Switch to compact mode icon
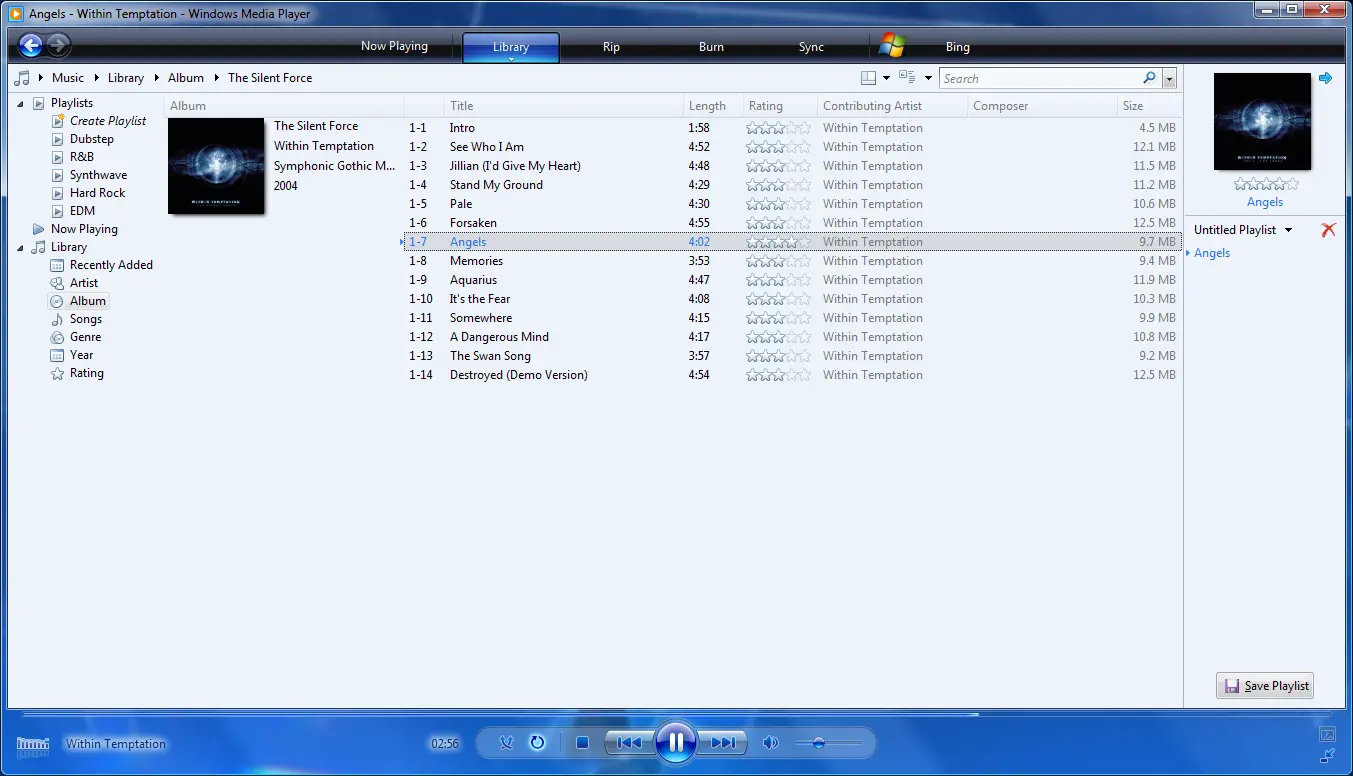 pos(1327,755)
